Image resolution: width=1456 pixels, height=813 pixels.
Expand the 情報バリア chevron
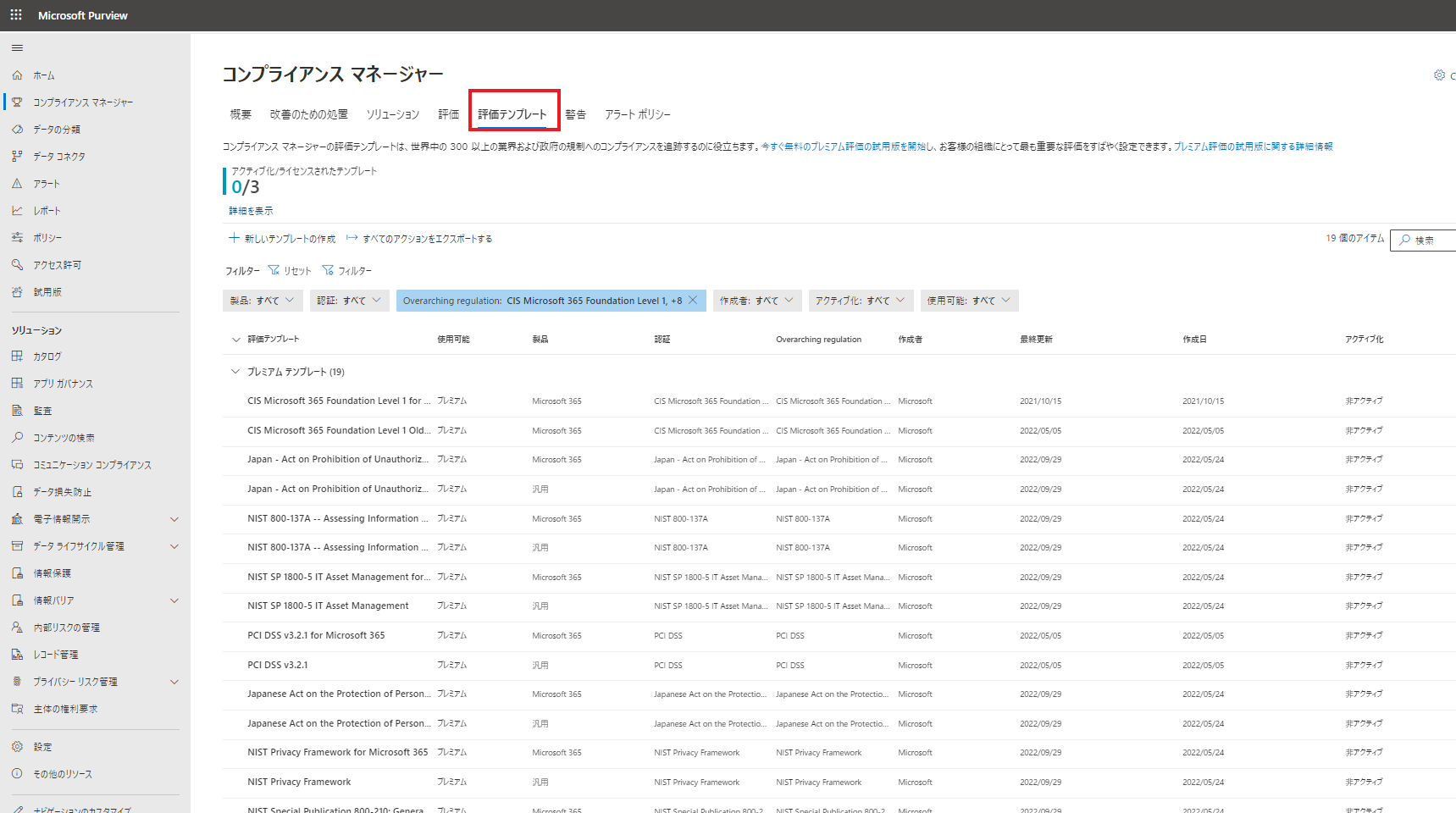(174, 600)
